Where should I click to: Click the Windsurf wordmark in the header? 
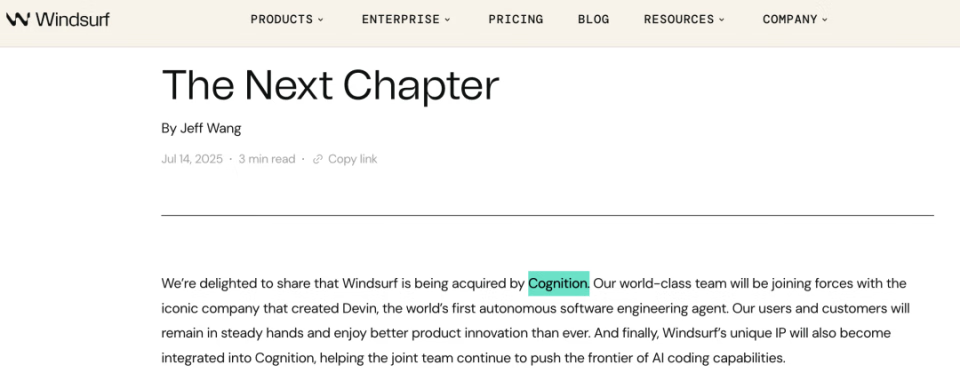73,19
